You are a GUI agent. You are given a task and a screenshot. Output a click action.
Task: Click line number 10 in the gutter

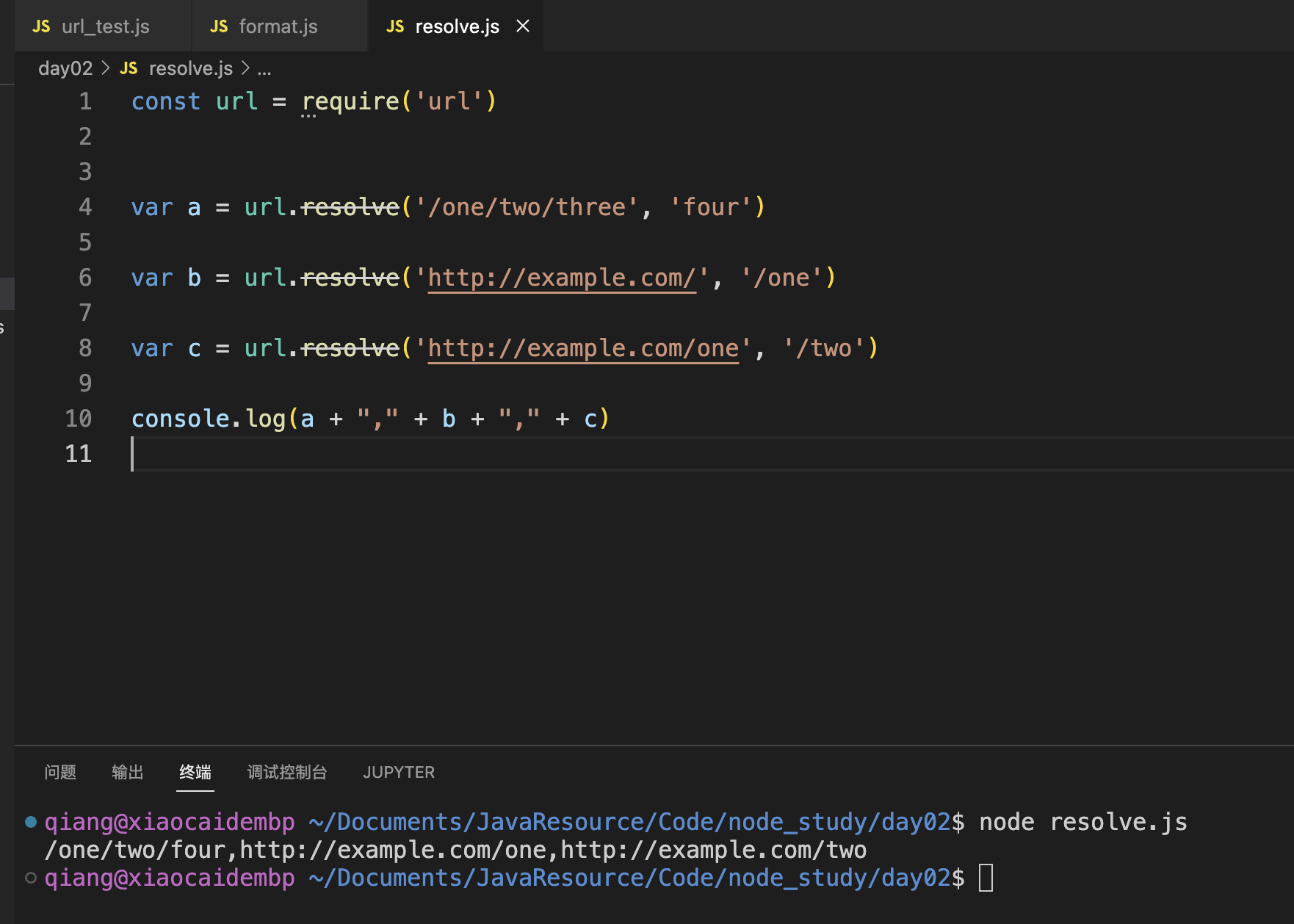[x=79, y=419]
